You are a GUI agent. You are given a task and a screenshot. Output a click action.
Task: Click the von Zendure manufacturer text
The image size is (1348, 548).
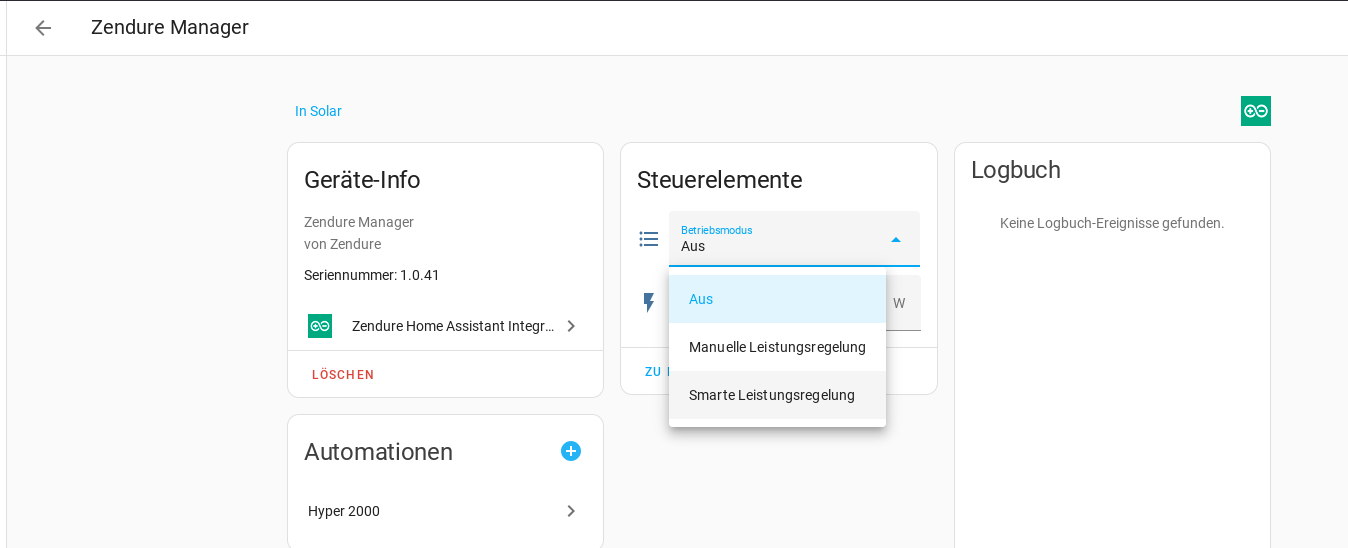coord(342,244)
